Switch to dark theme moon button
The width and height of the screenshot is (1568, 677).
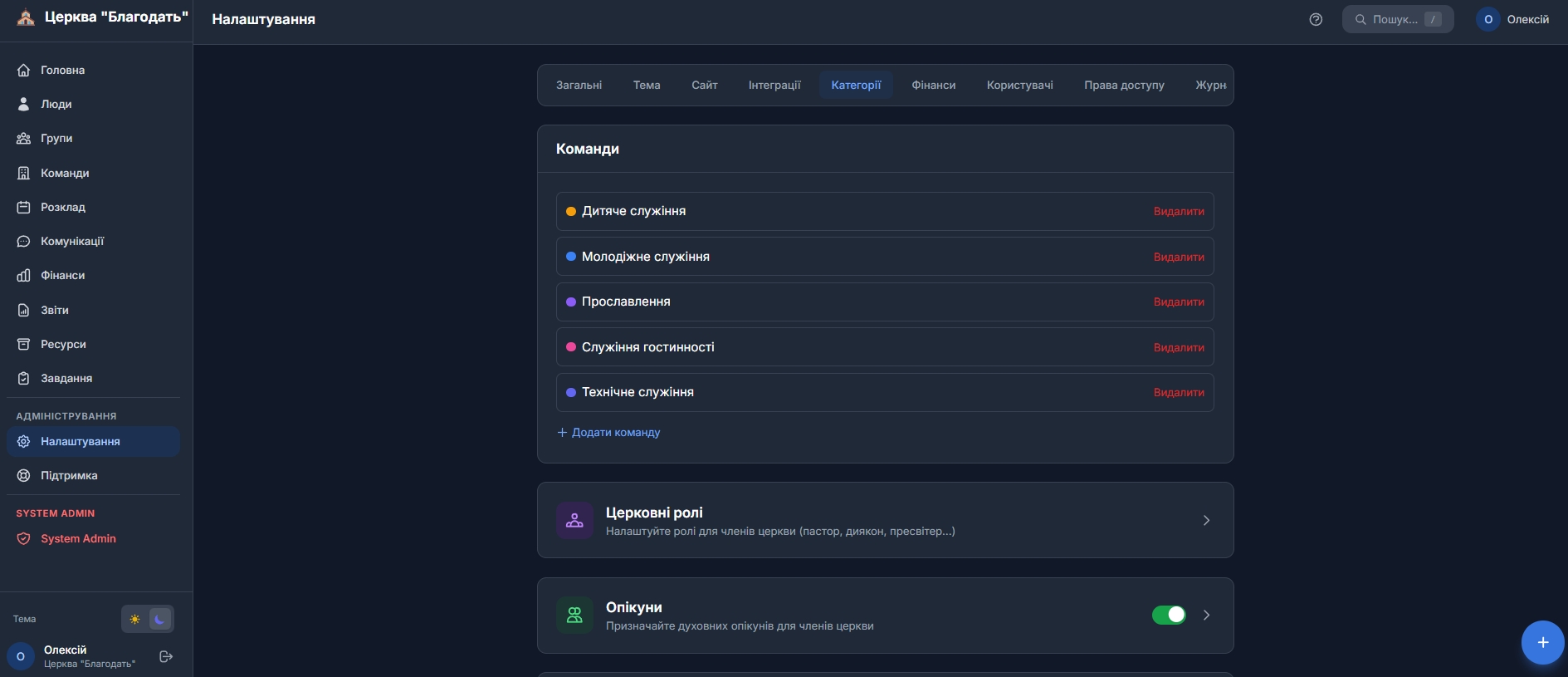point(160,619)
